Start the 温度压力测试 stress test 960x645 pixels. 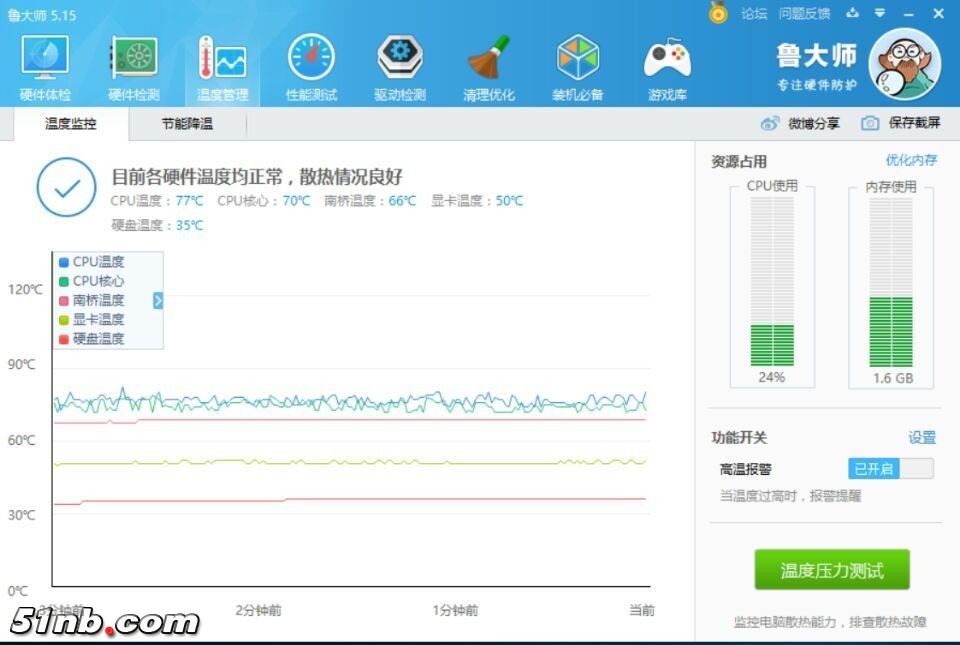pyautogui.click(x=832, y=570)
